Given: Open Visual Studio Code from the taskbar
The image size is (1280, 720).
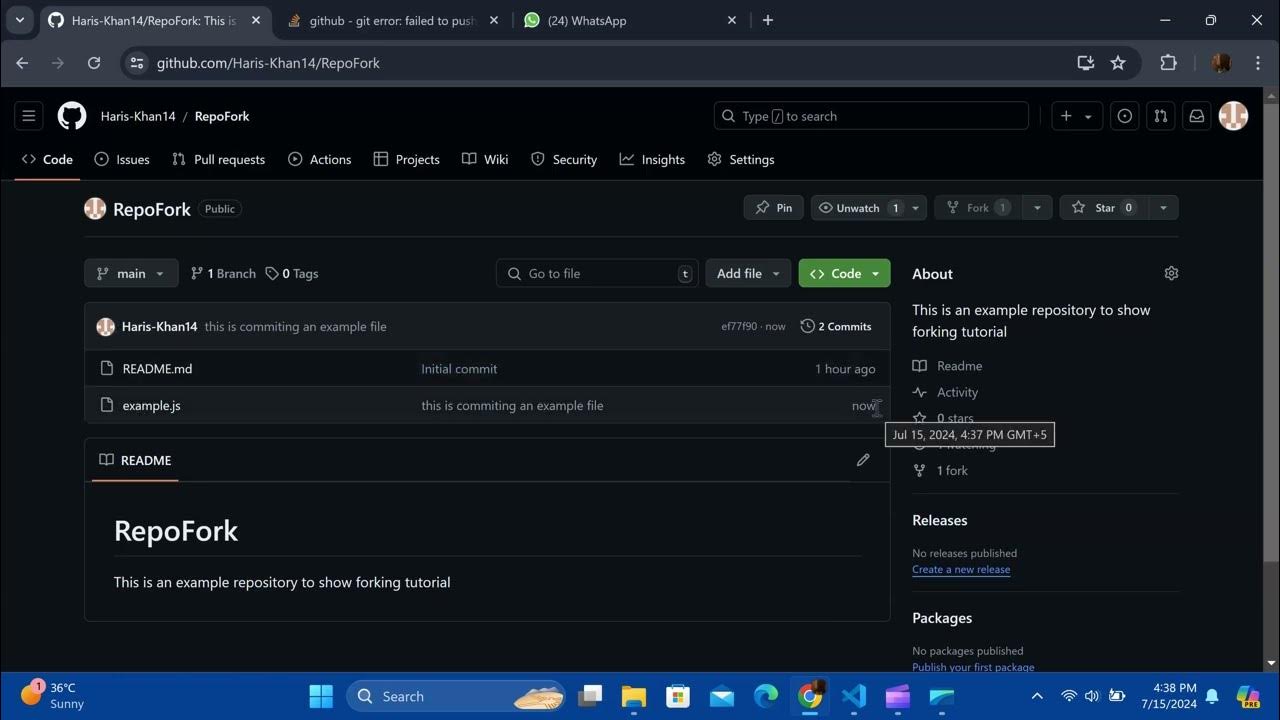Looking at the screenshot, I should coord(854,696).
